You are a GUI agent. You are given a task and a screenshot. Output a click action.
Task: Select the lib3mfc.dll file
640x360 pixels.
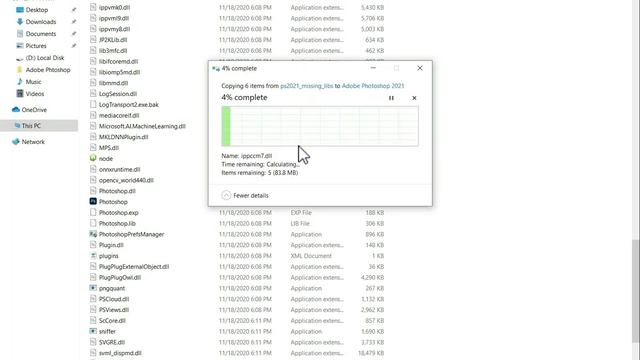tap(113, 51)
